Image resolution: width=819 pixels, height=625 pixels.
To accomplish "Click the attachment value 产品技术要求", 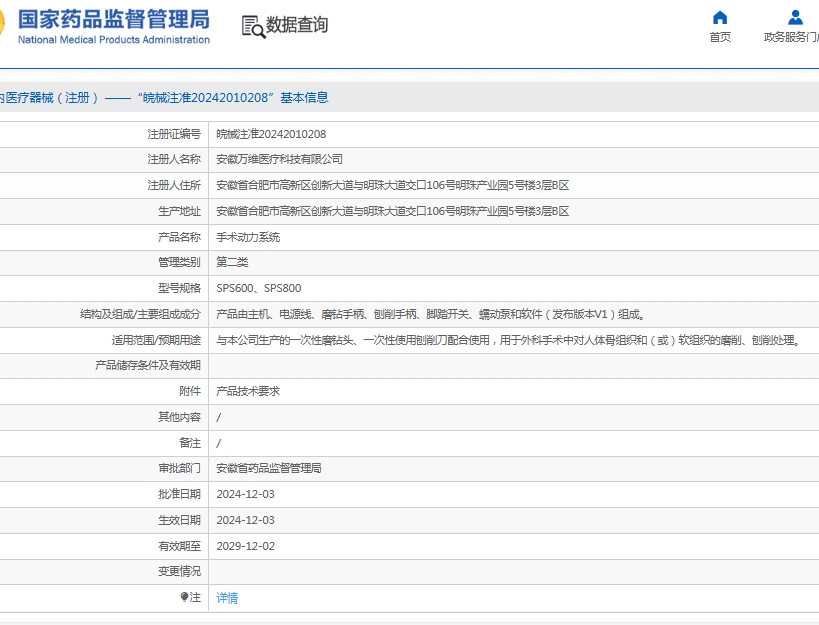I will (248, 391).
